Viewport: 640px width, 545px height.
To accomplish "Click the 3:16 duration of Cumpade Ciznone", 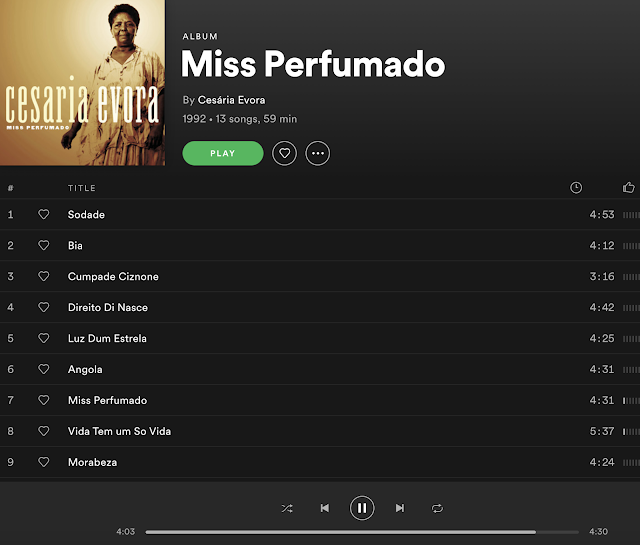I will 602,277.
